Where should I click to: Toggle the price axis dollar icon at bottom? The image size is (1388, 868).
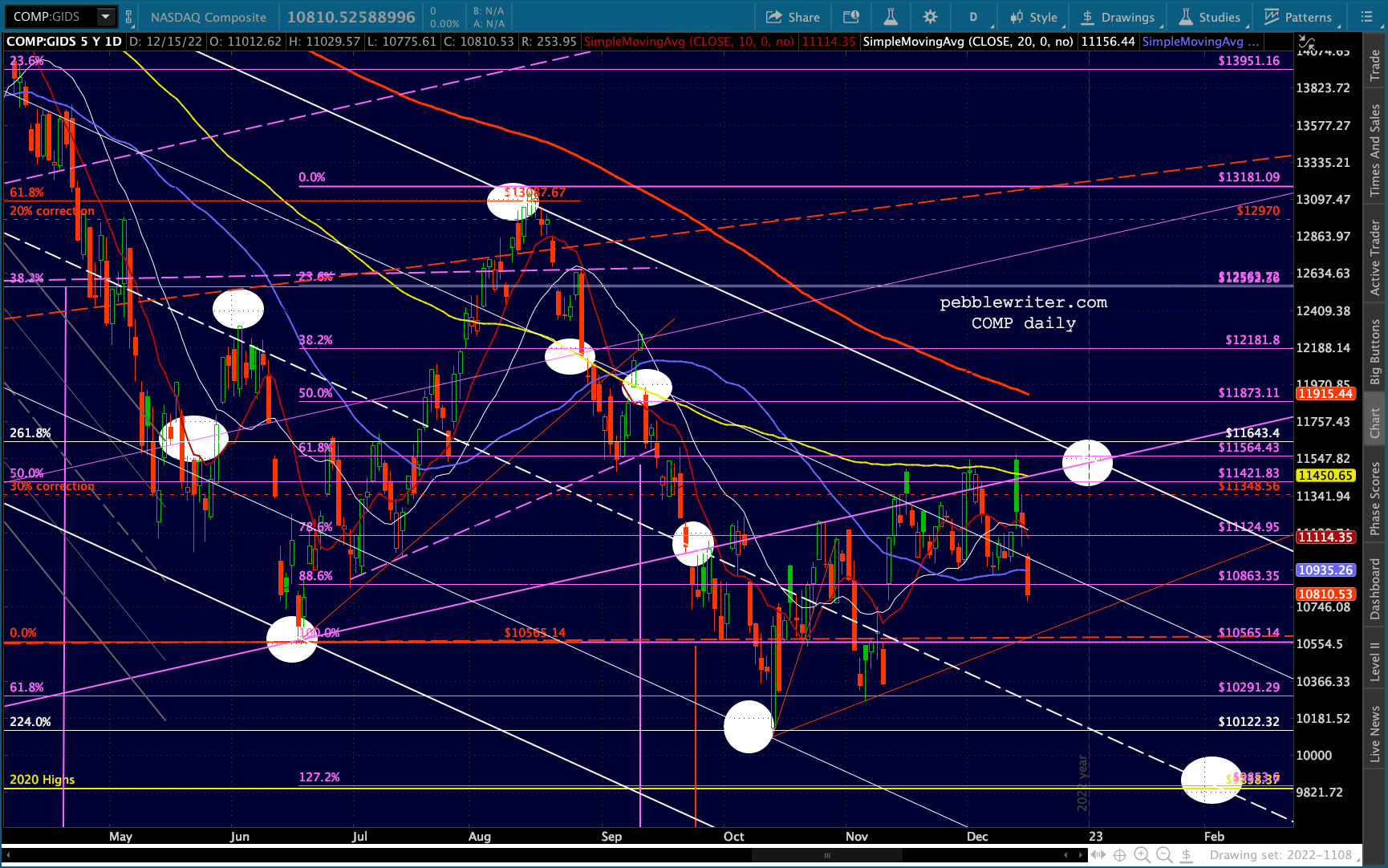(1186, 855)
